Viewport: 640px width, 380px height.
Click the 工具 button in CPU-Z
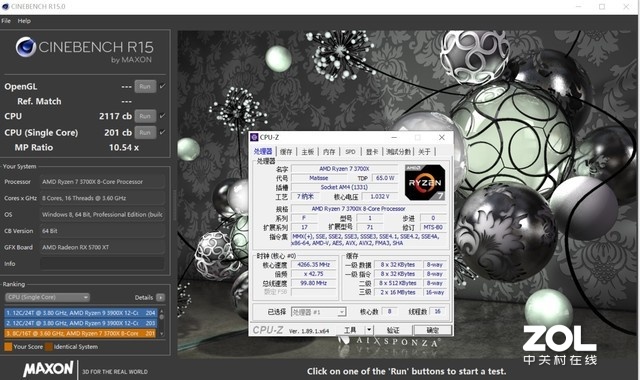350,330
